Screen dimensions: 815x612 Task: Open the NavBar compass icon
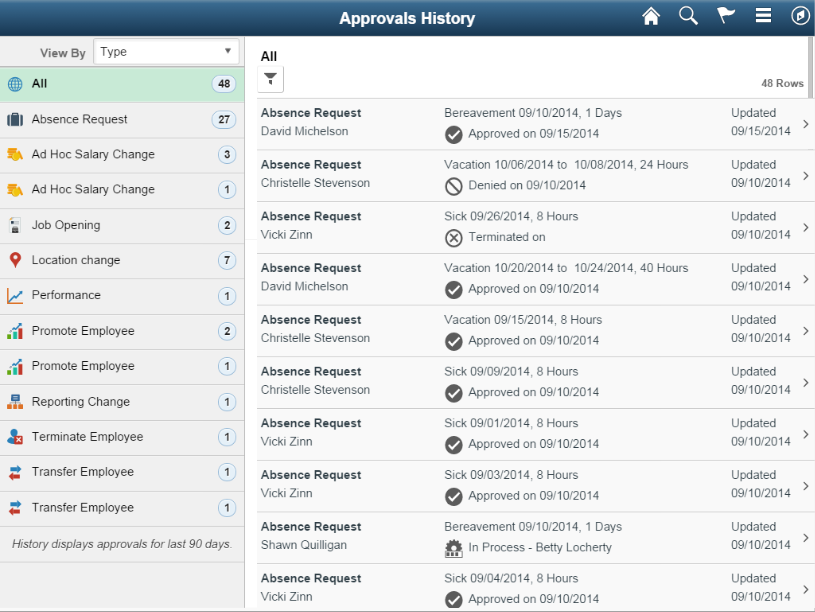pyautogui.click(x=796, y=16)
